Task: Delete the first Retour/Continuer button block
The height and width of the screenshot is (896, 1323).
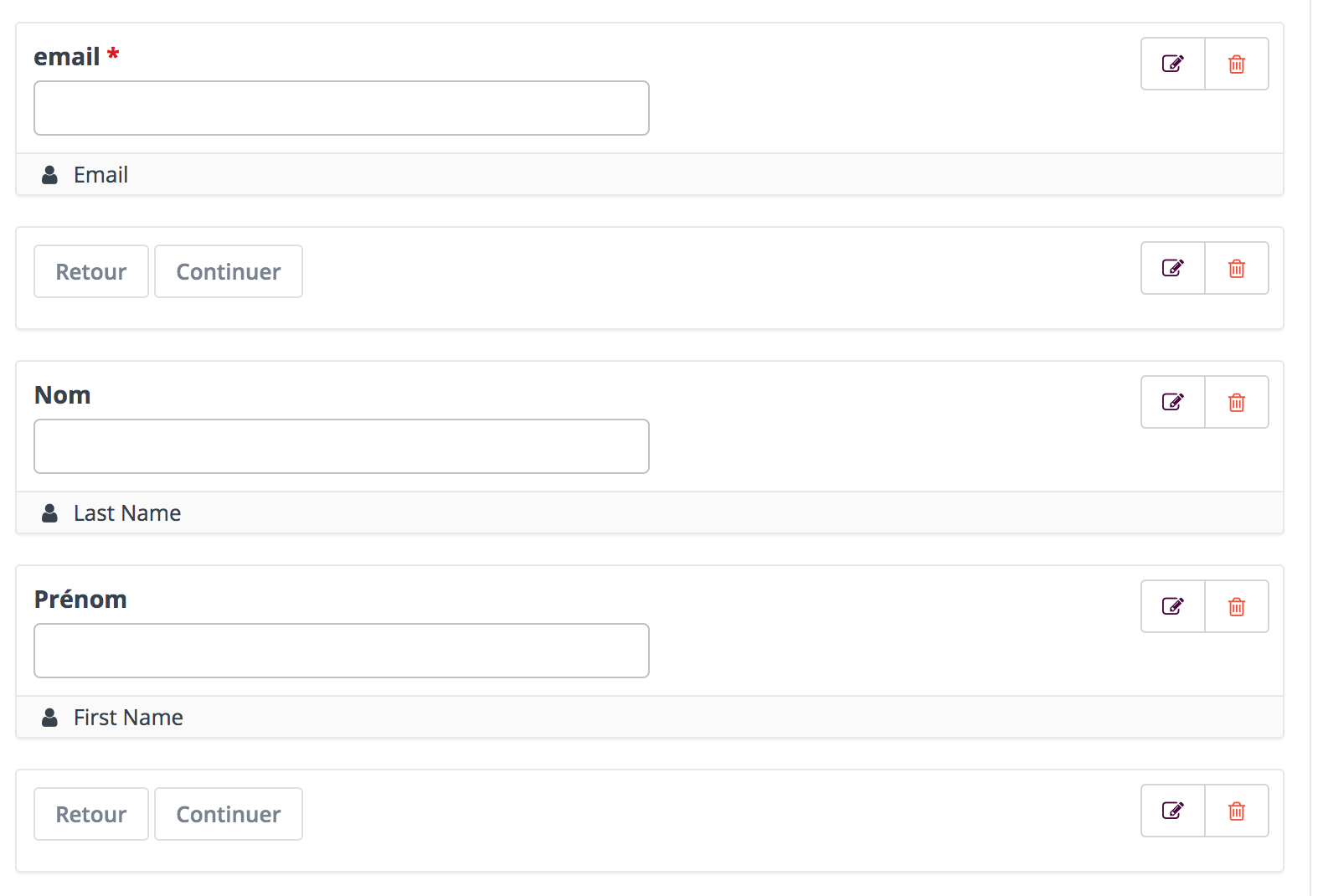Action: click(1237, 268)
